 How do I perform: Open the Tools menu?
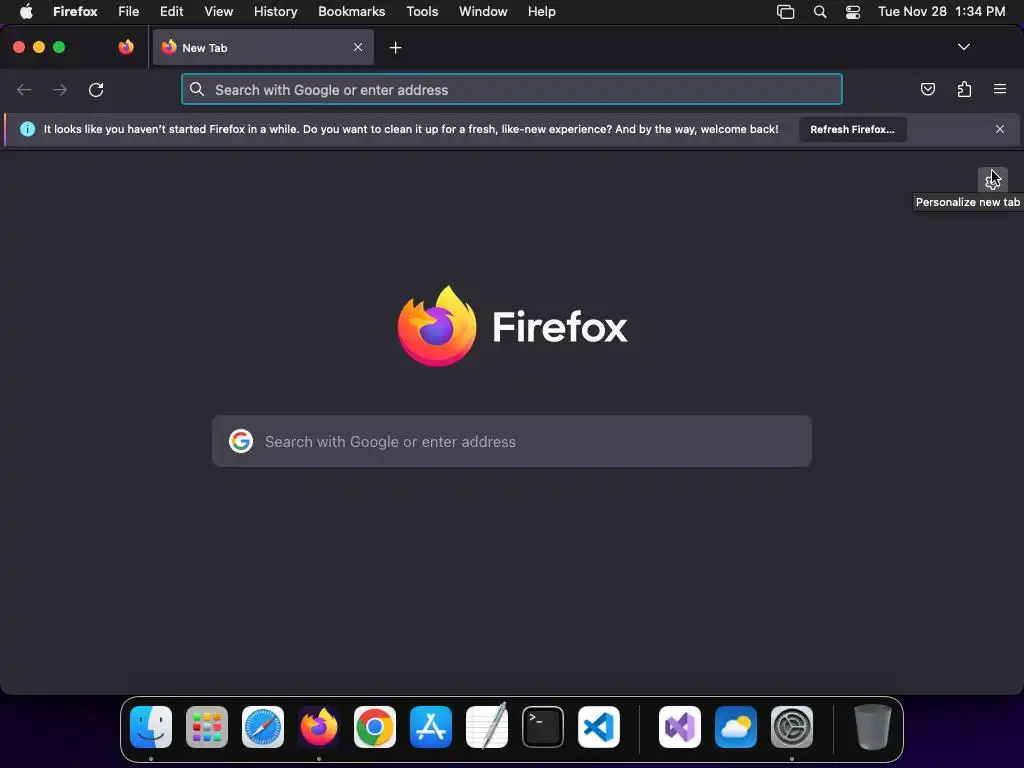point(422,12)
